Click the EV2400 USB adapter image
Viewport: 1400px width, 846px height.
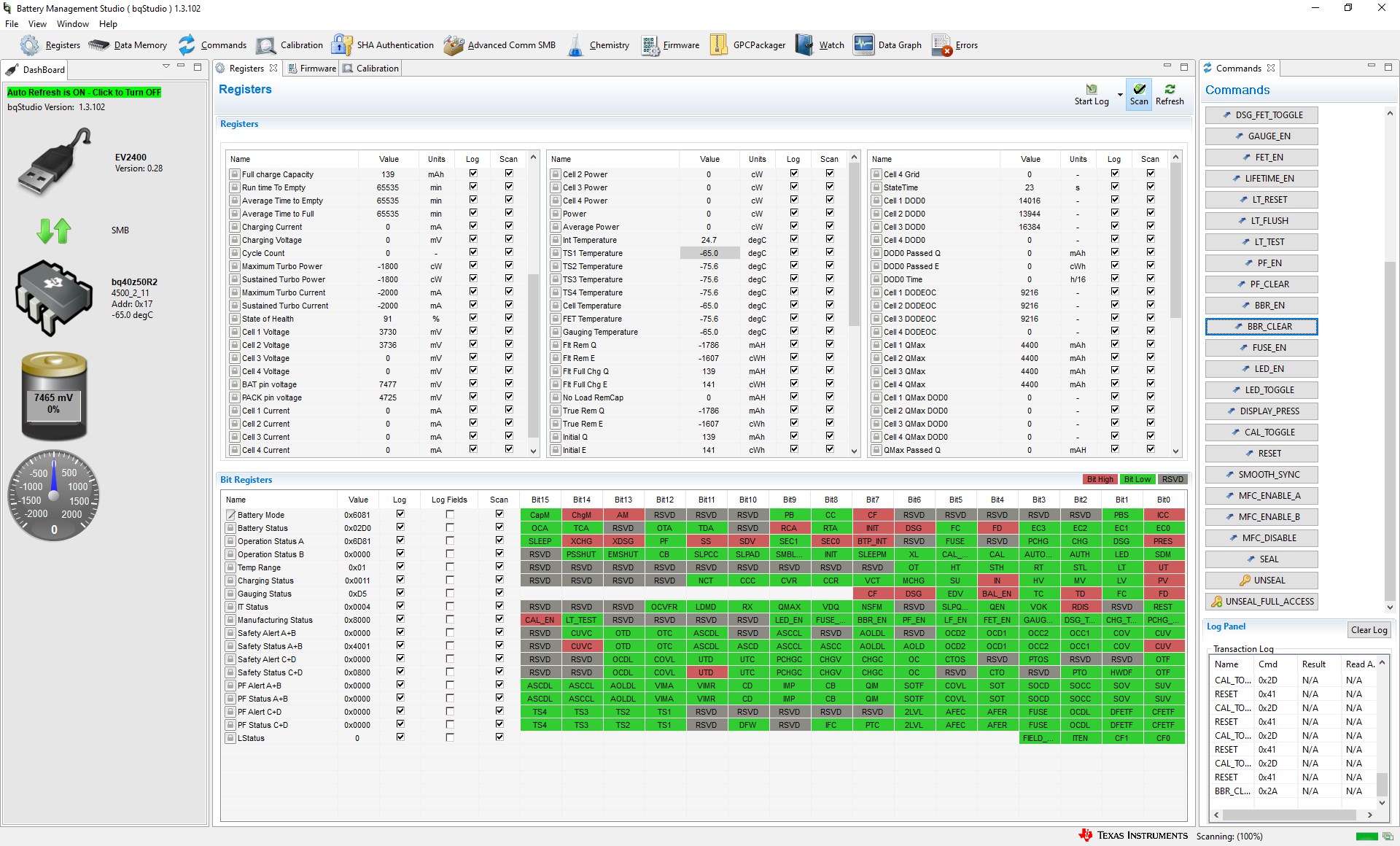click(x=55, y=161)
